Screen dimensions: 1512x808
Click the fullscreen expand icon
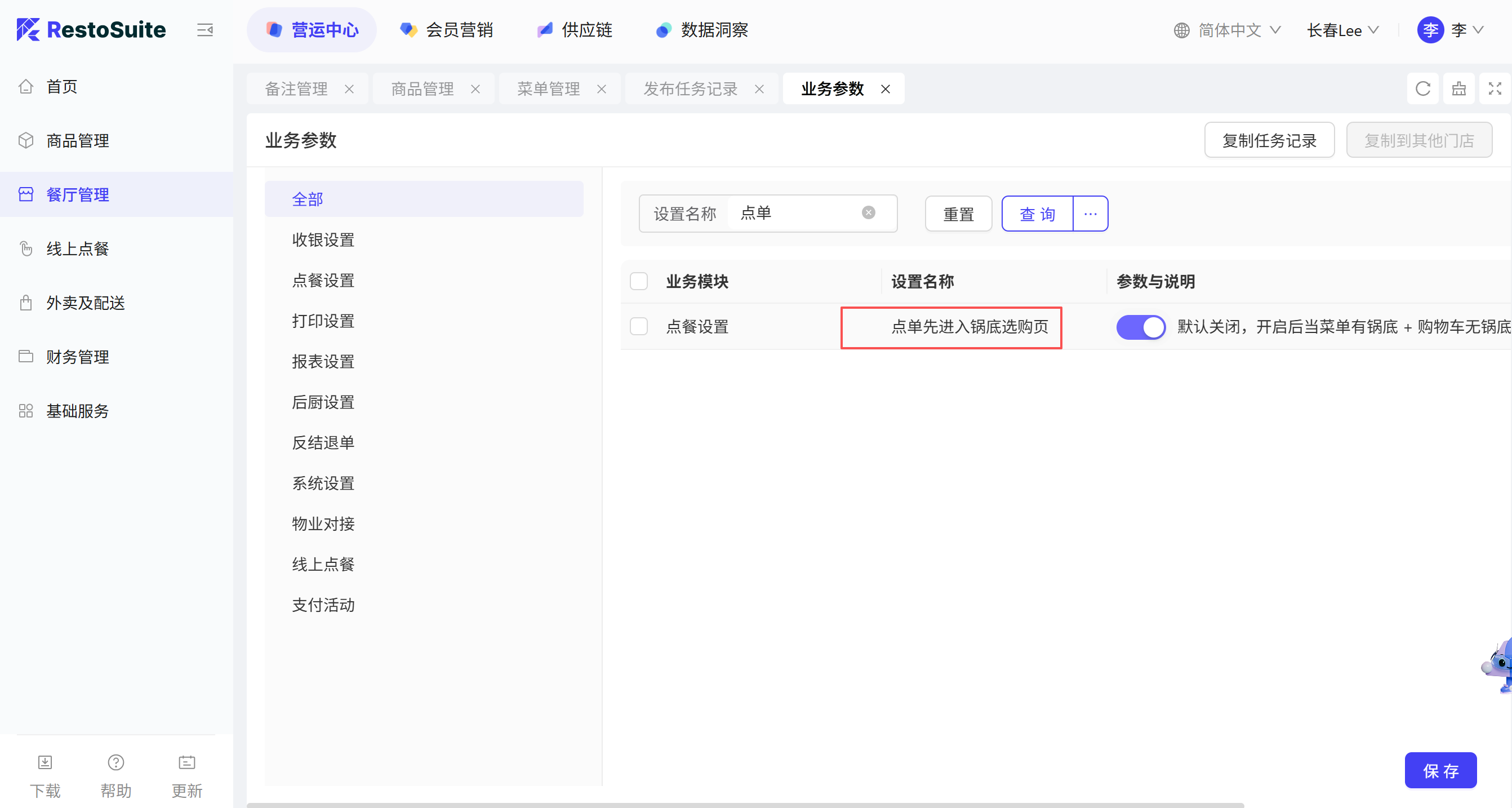pos(1495,88)
